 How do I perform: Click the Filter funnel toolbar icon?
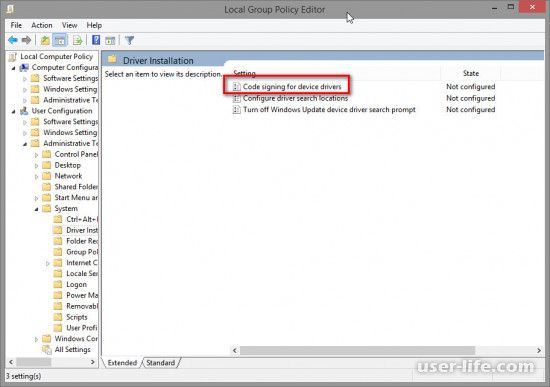[x=129, y=40]
